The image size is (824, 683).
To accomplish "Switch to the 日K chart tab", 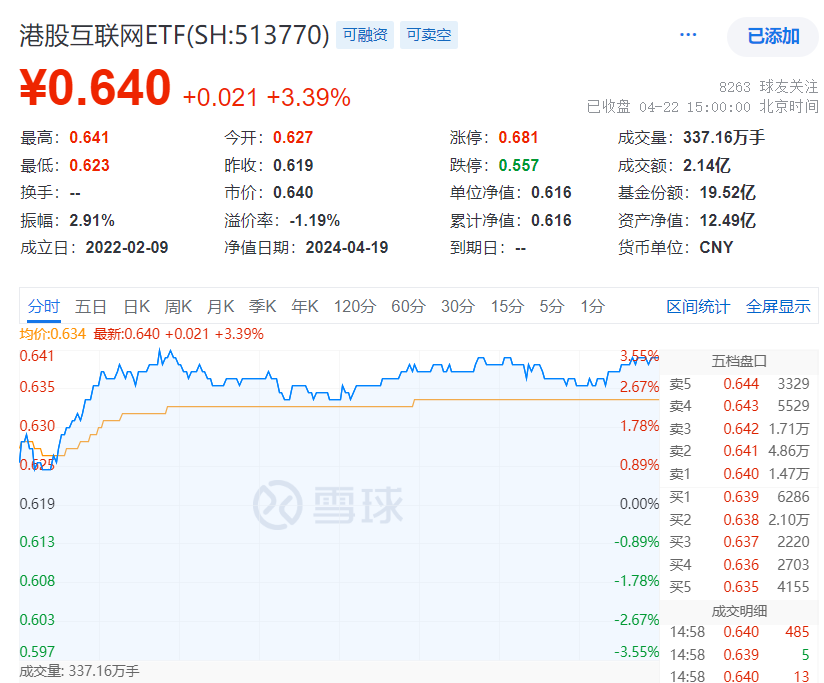I will [x=137, y=306].
